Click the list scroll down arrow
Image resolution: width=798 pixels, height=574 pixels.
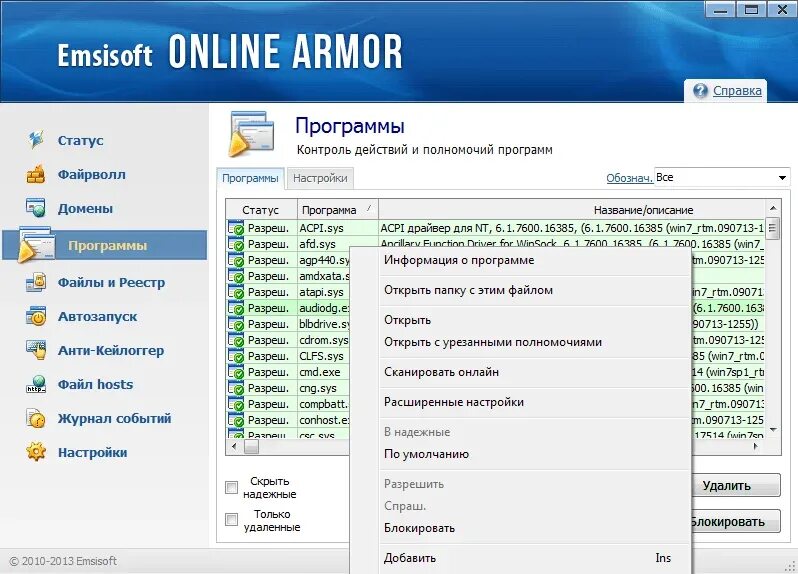[773, 430]
